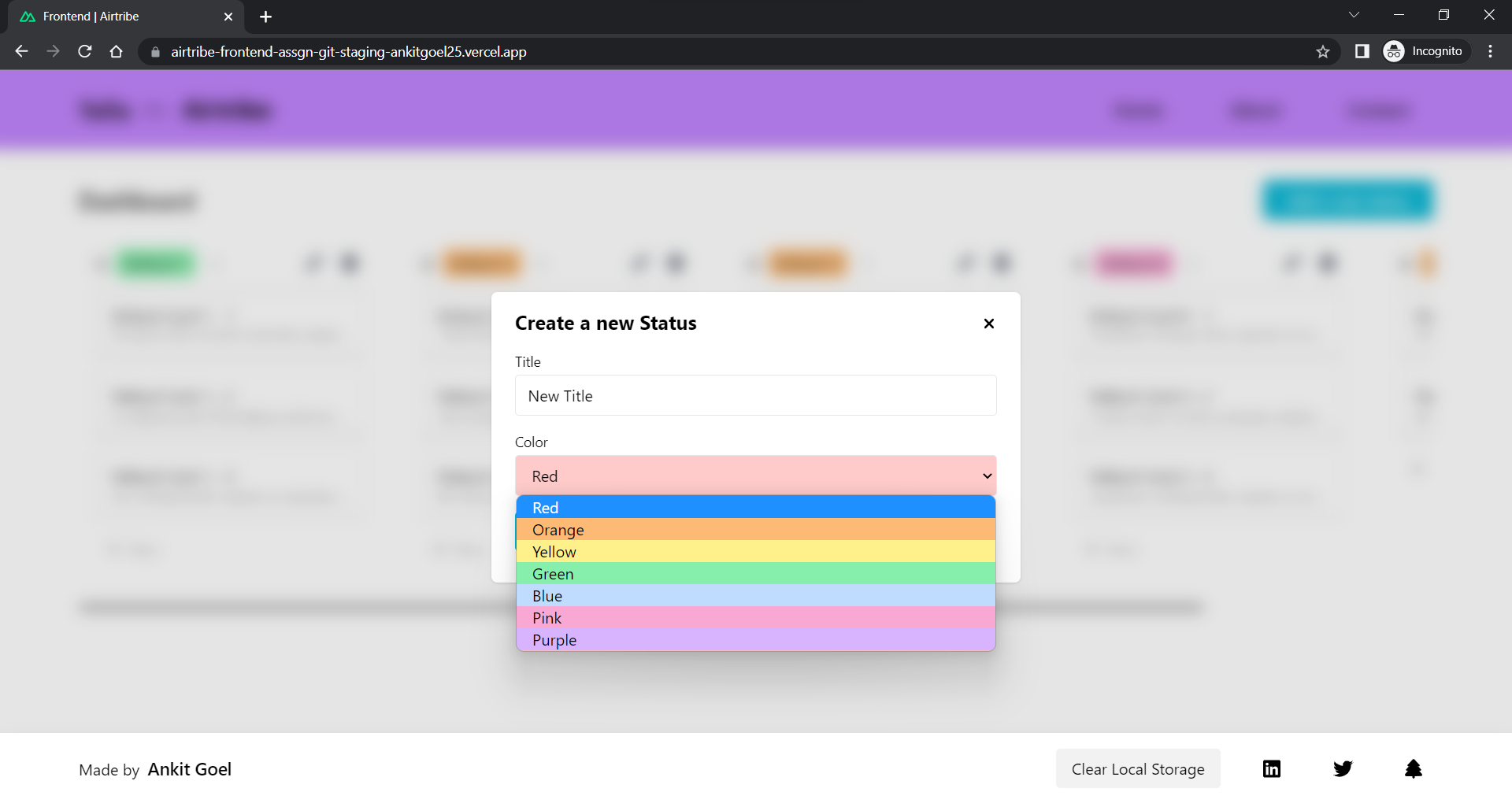Navigate back using the browser arrow

(x=21, y=51)
